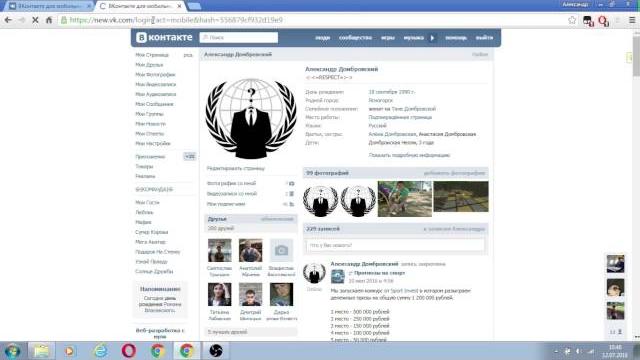Open OBS Studio from the taskbar
The image size is (640, 360).
pyautogui.click(x=216, y=351)
